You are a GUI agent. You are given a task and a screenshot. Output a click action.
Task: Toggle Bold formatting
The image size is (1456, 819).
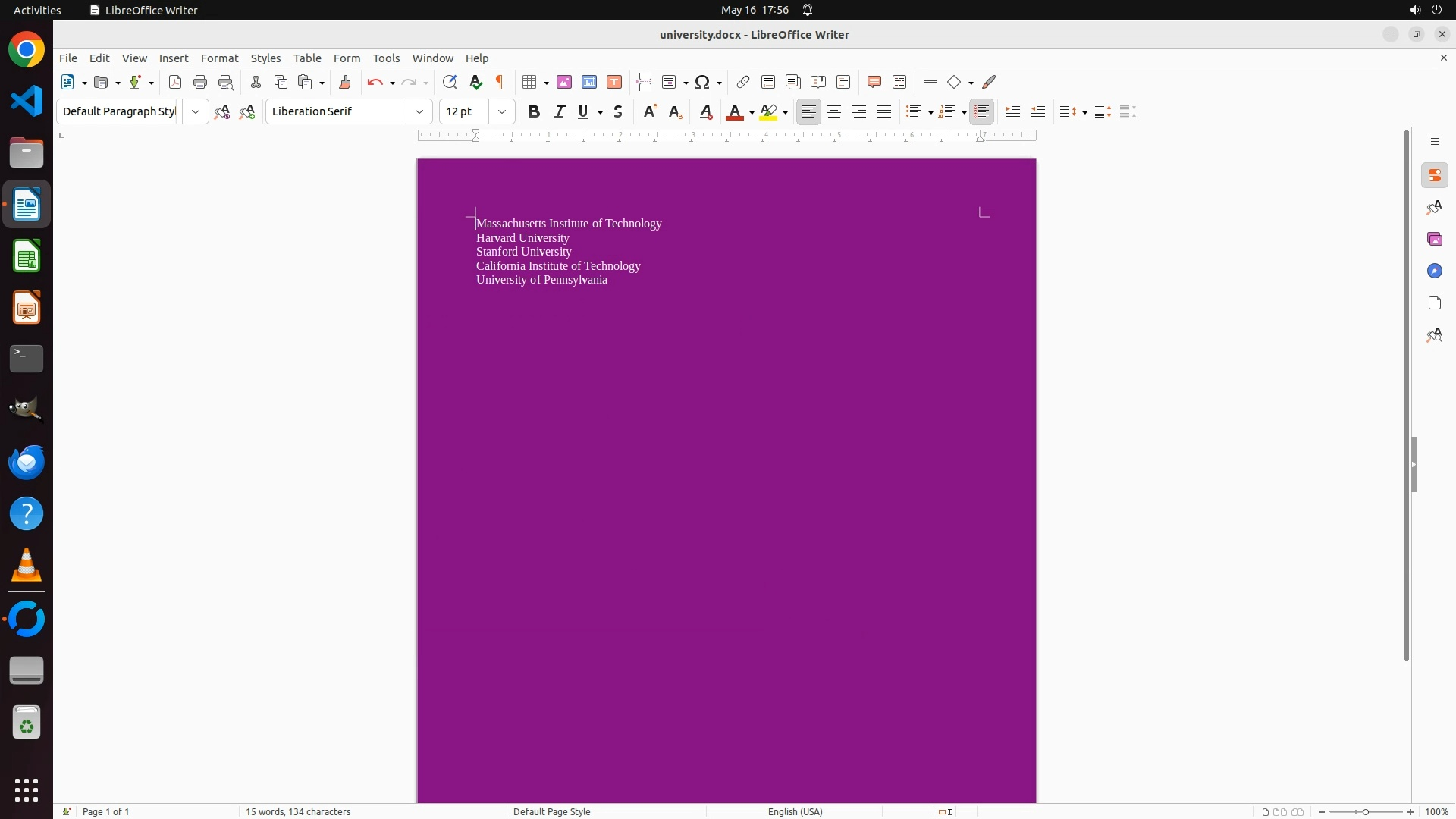pos(534,112)
